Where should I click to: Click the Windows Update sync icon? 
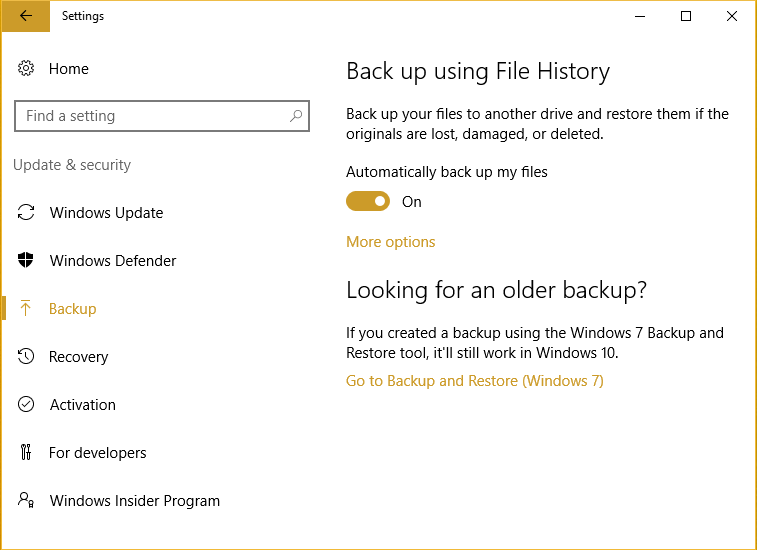tap(26, 212)
